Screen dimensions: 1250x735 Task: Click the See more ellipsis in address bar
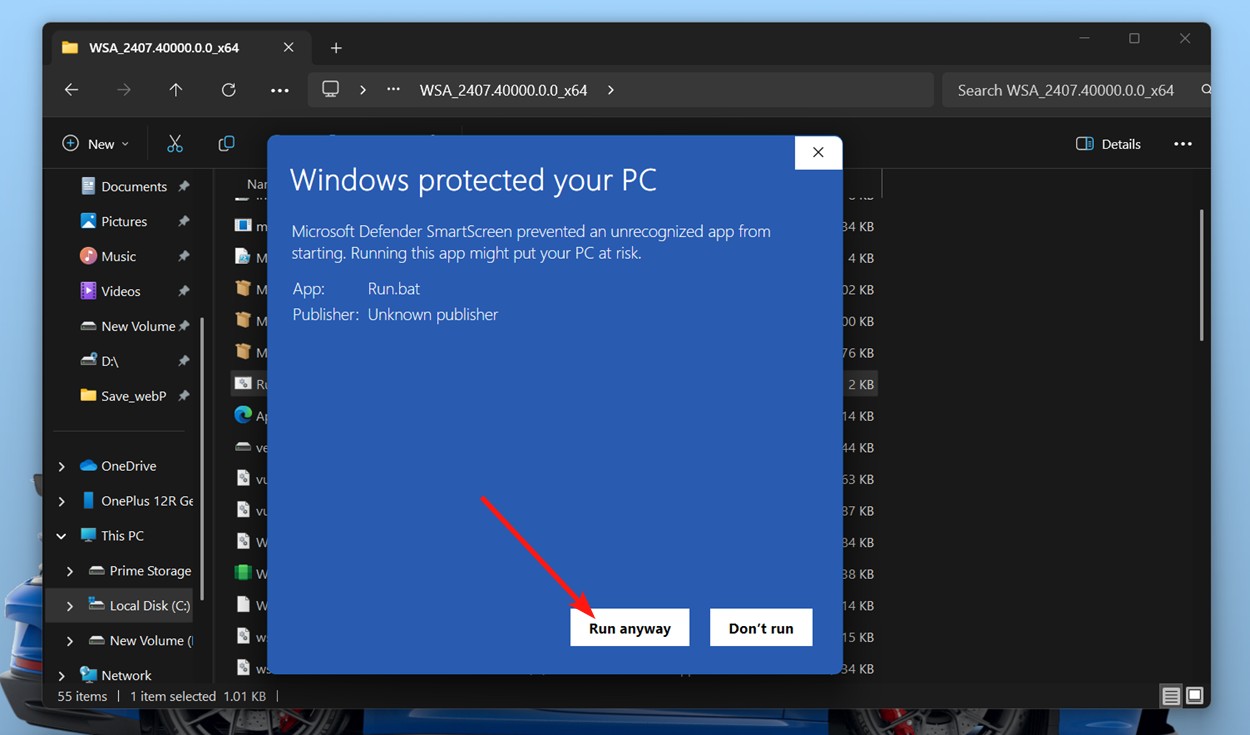[x=393, y=89]
